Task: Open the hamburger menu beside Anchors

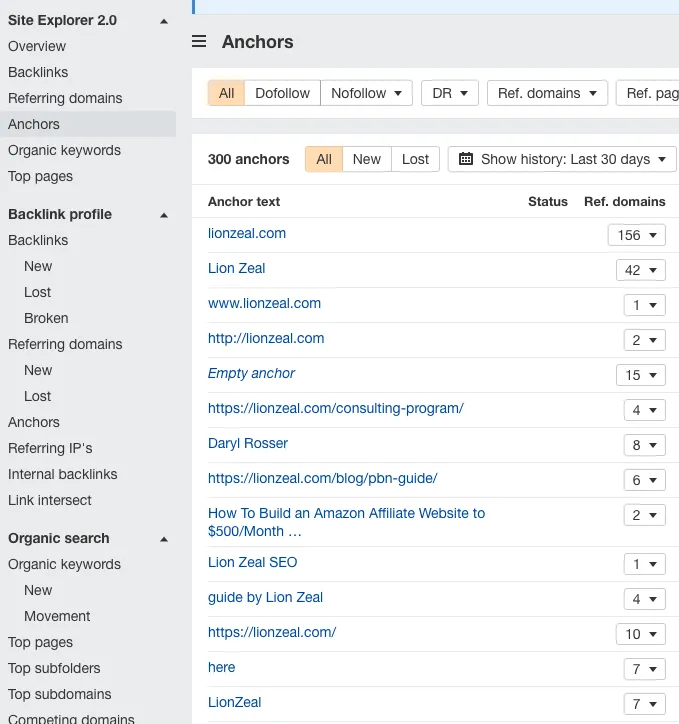Action: click(x=199, y=42)
